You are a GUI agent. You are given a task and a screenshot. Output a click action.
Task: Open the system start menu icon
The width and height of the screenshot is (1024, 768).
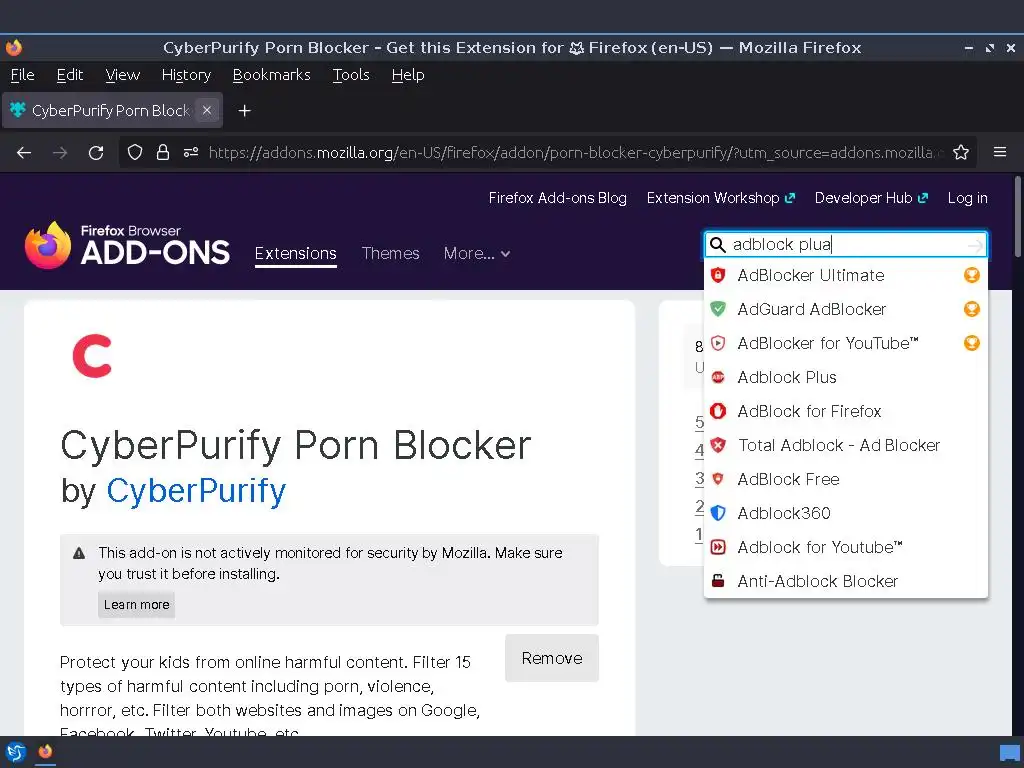click(x=16, y=752)
